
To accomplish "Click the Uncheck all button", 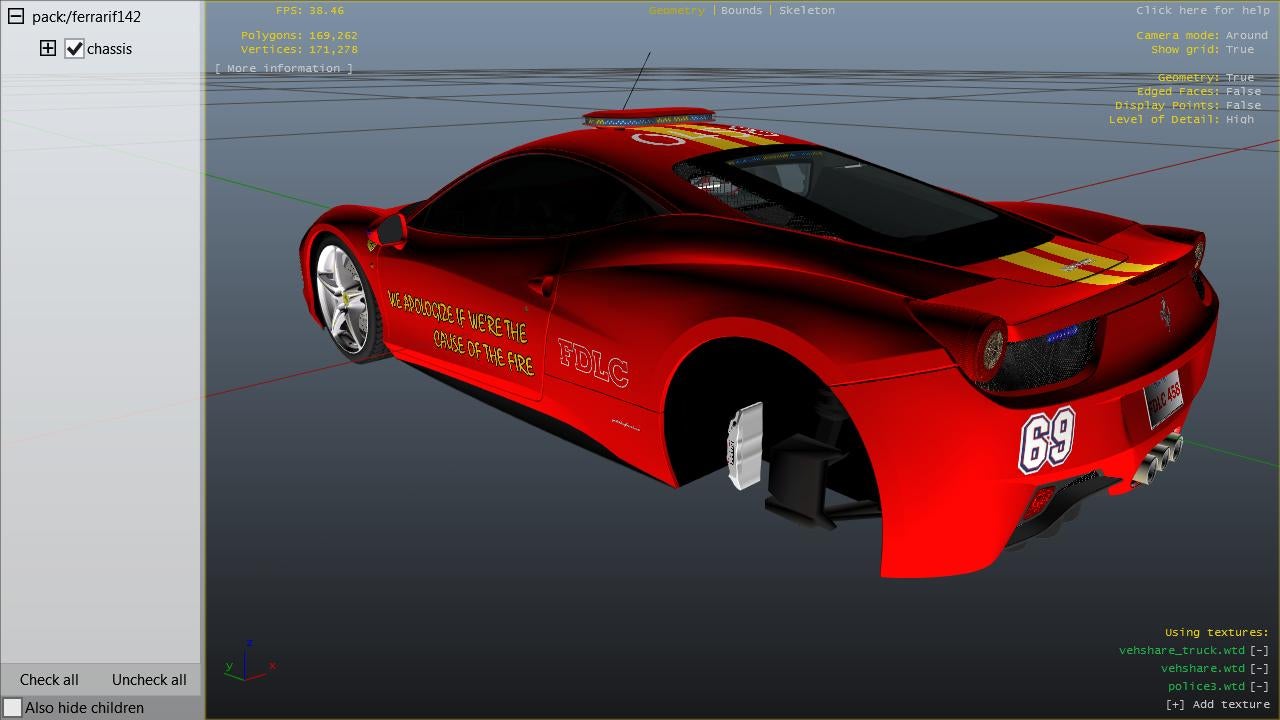I will tap(149, 680).
